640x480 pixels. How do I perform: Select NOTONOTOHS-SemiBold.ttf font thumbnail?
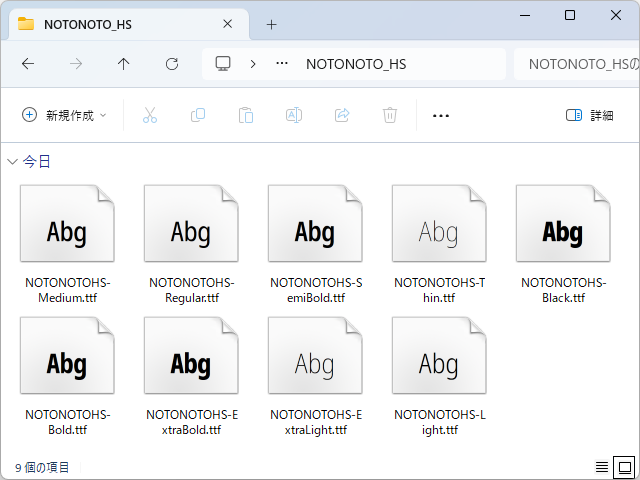click(x=315, y=223)
